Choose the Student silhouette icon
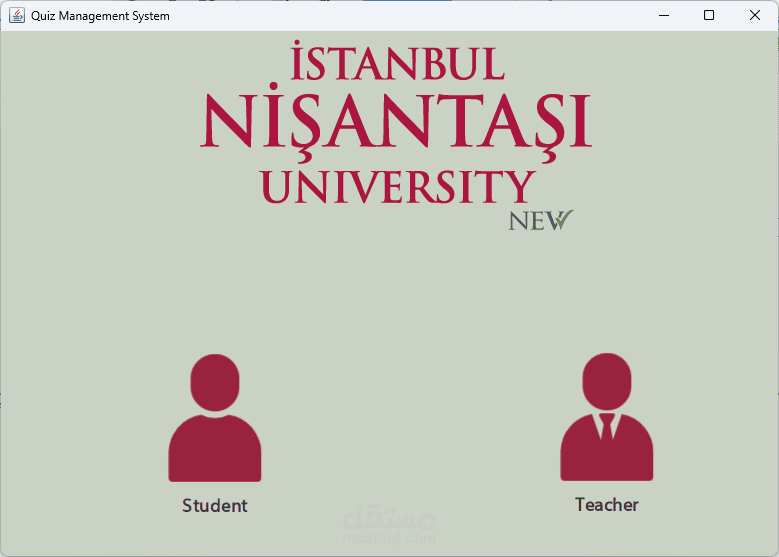The height and width of the screenshot is (557, 779). point(215,418)
